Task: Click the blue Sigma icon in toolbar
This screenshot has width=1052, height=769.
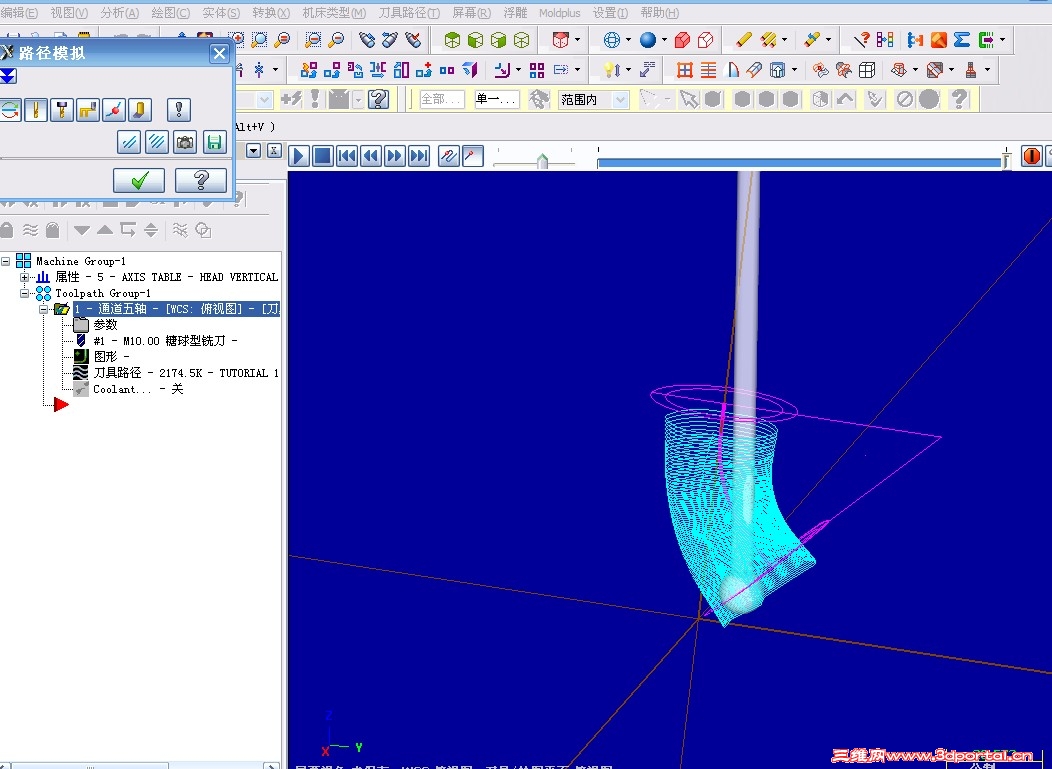Action: click(961, 40)
